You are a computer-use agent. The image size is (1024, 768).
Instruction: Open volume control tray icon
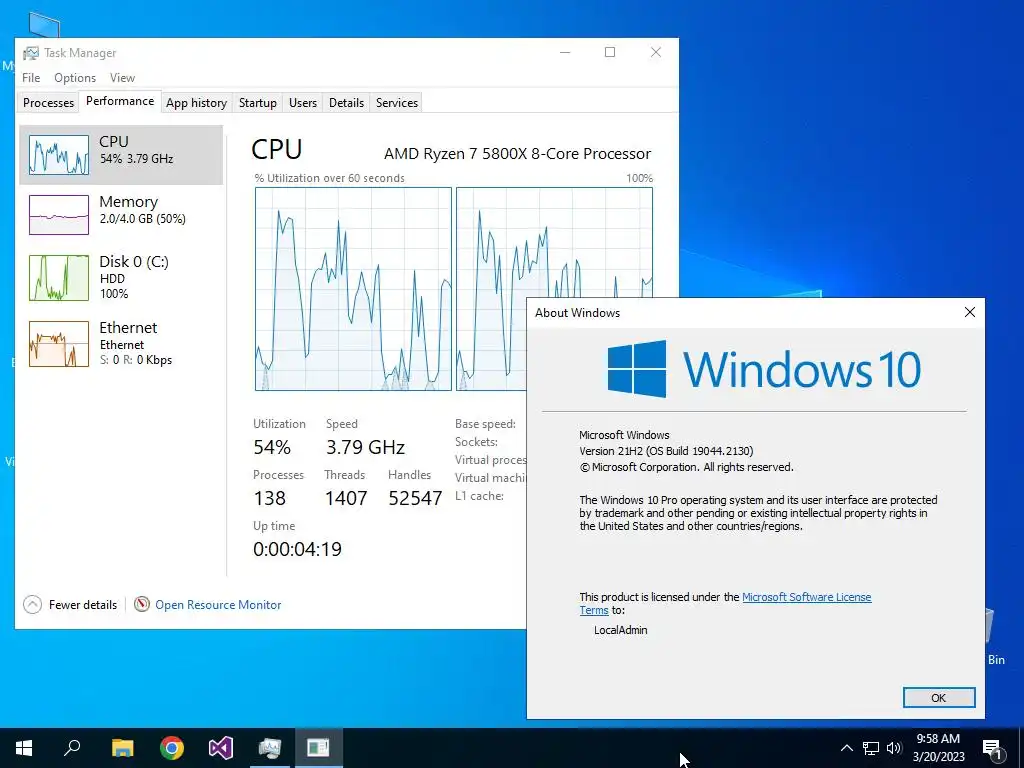894,748
